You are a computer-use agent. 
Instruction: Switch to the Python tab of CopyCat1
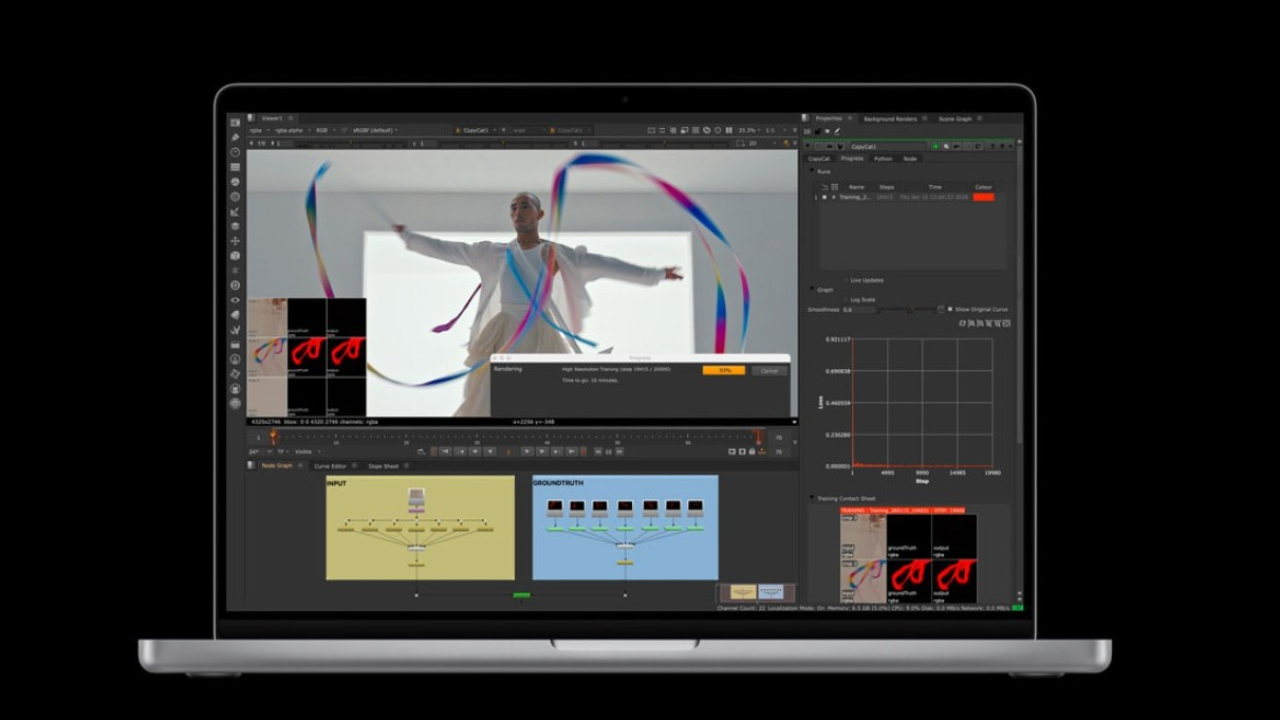click(879, 158)
